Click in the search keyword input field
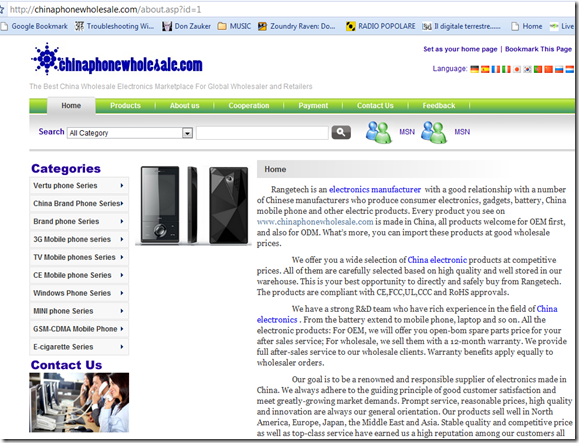 (x=262, y=133)
